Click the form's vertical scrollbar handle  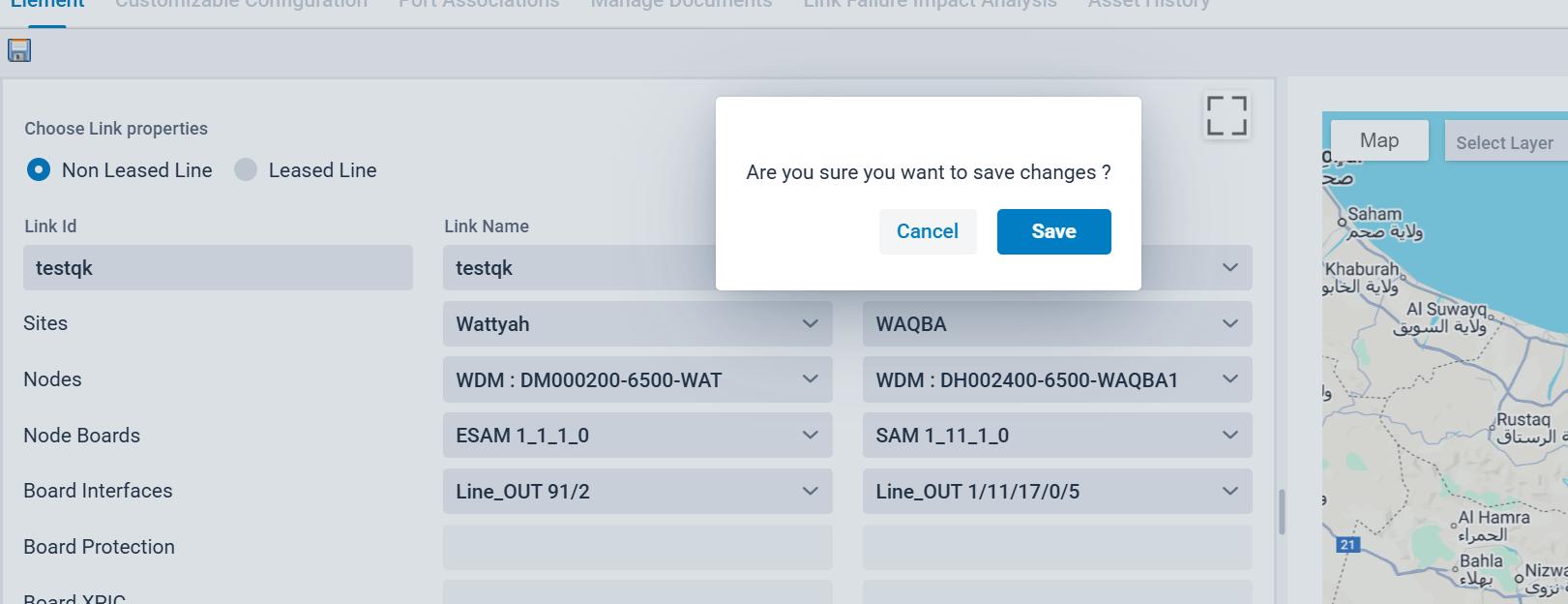click(1282, 512)
